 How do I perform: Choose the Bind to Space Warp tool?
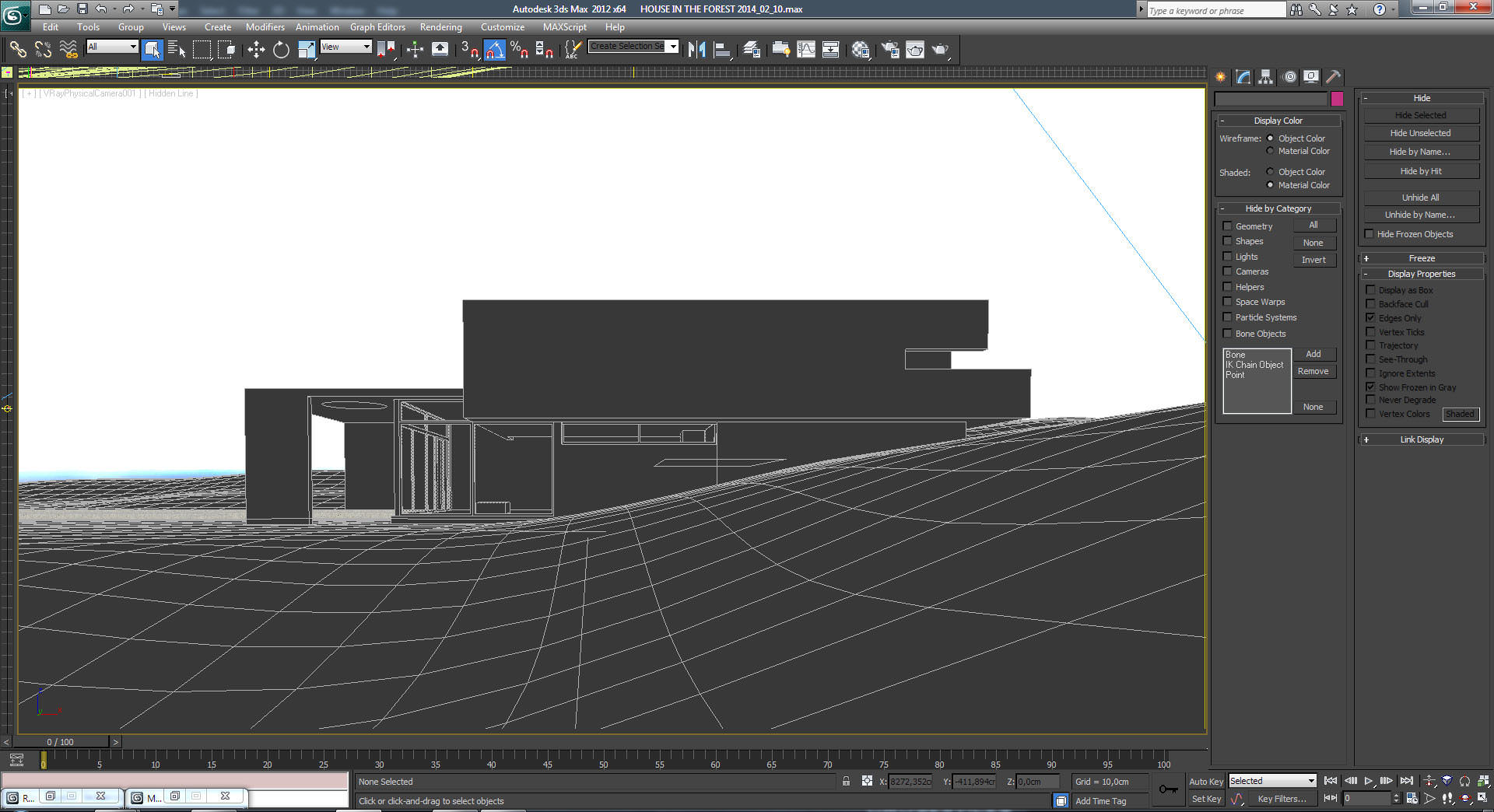click(68, 50)
